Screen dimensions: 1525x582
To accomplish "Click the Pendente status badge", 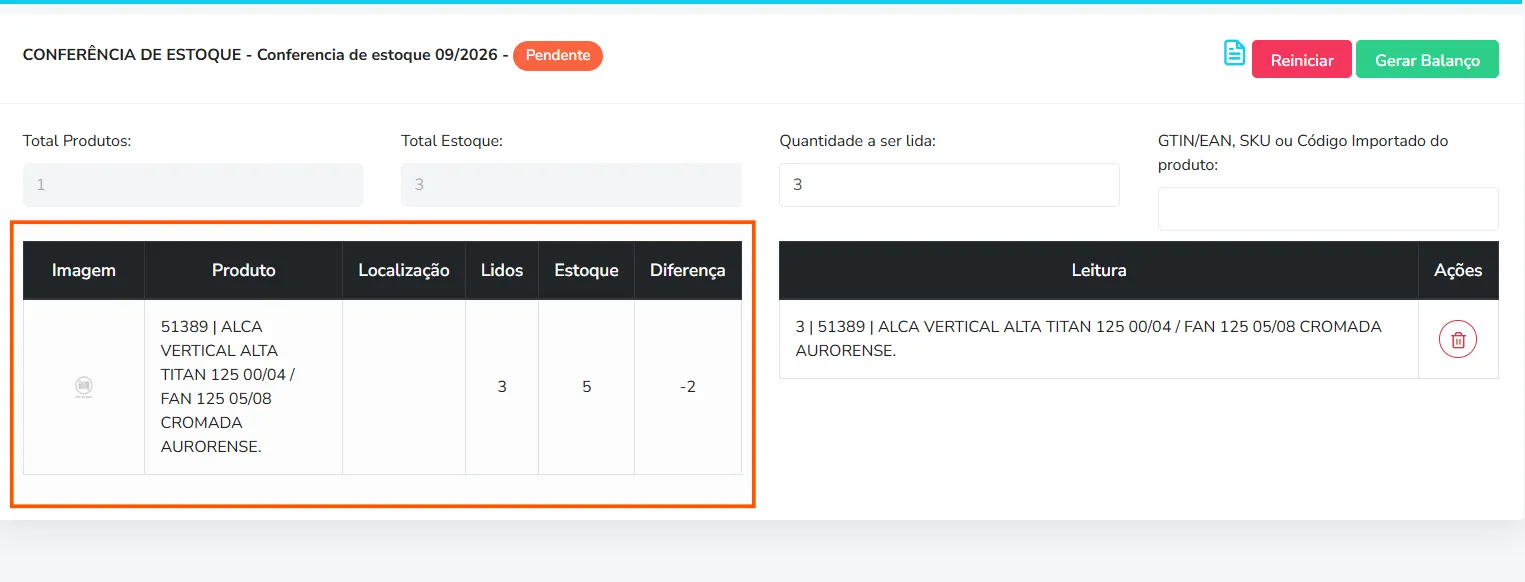I will coord(558,56).
